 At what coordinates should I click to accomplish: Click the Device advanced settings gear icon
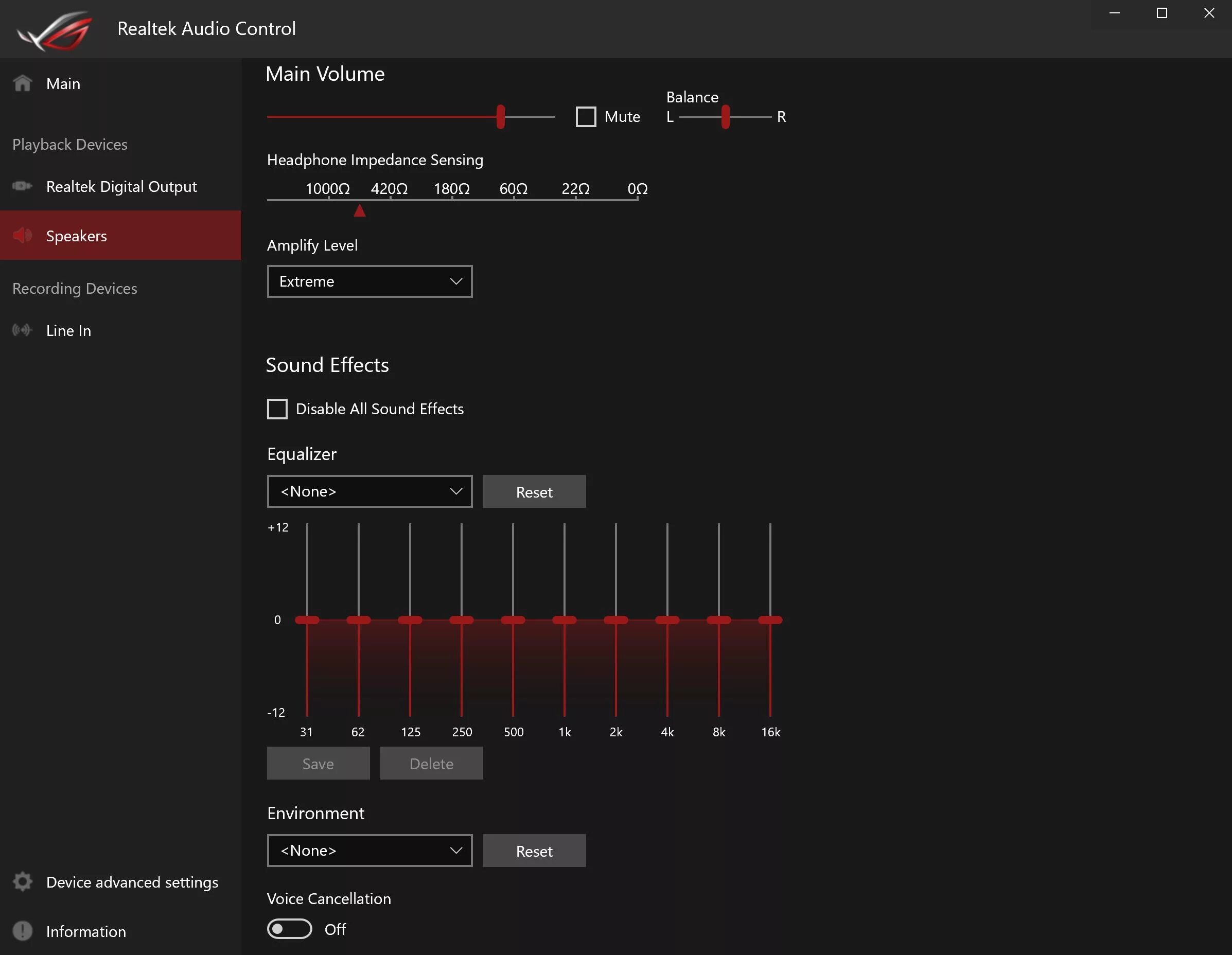[23, 881]
